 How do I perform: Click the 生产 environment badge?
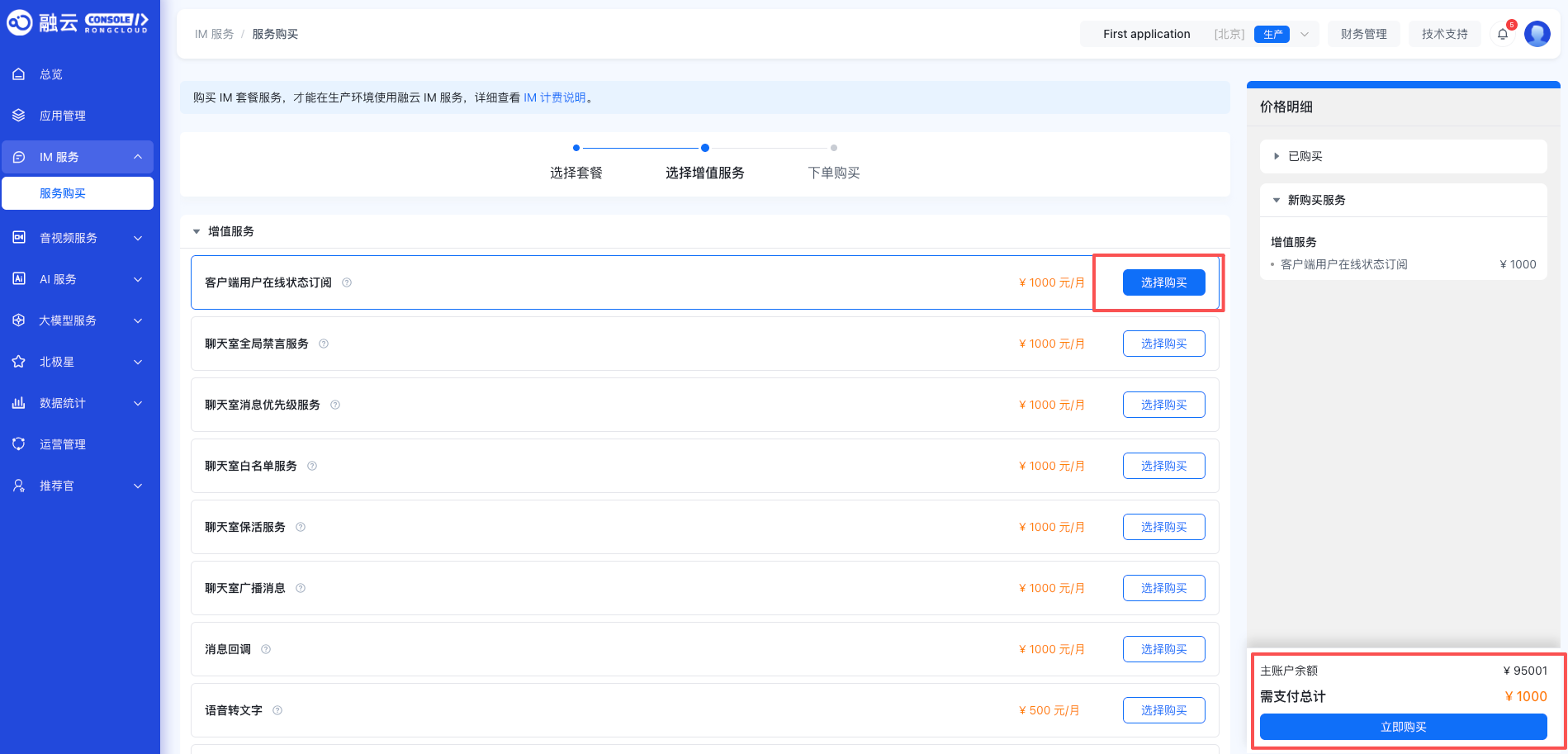pyautogui.click(x=1272, y=34)
